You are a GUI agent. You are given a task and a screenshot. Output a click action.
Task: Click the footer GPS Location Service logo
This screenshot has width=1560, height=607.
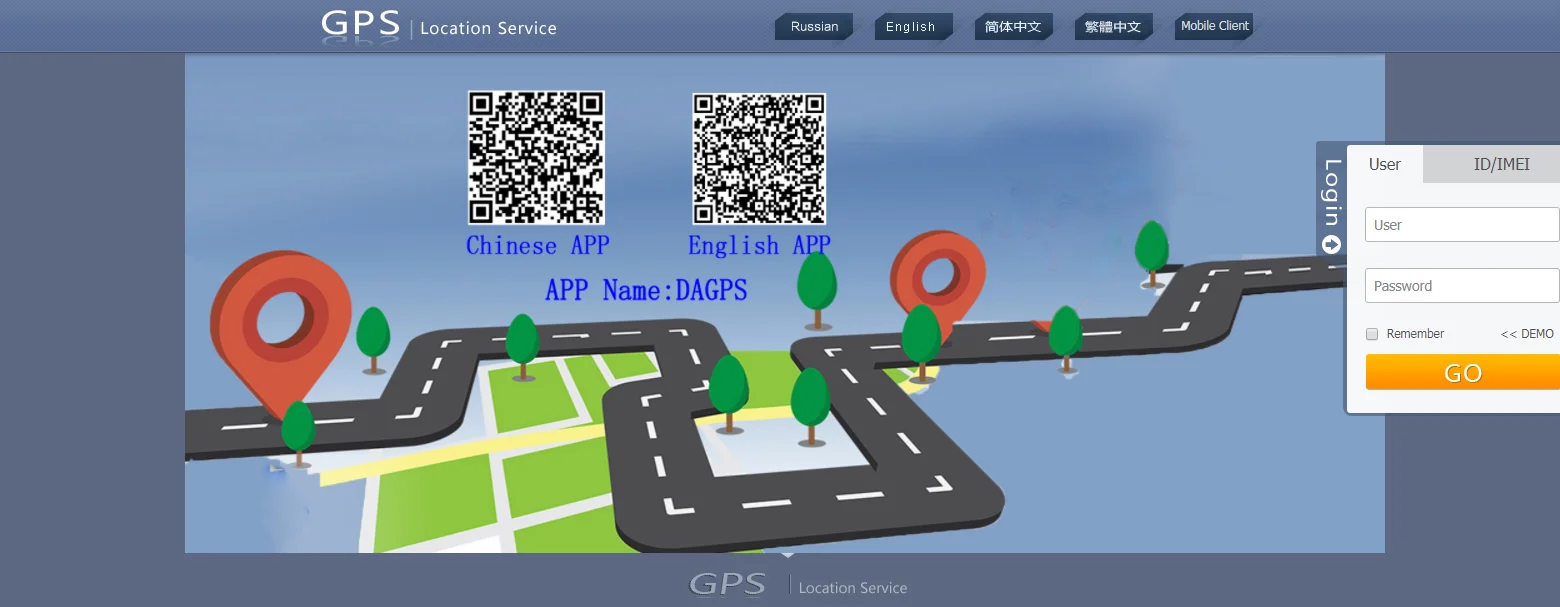(x=798, y=585)
